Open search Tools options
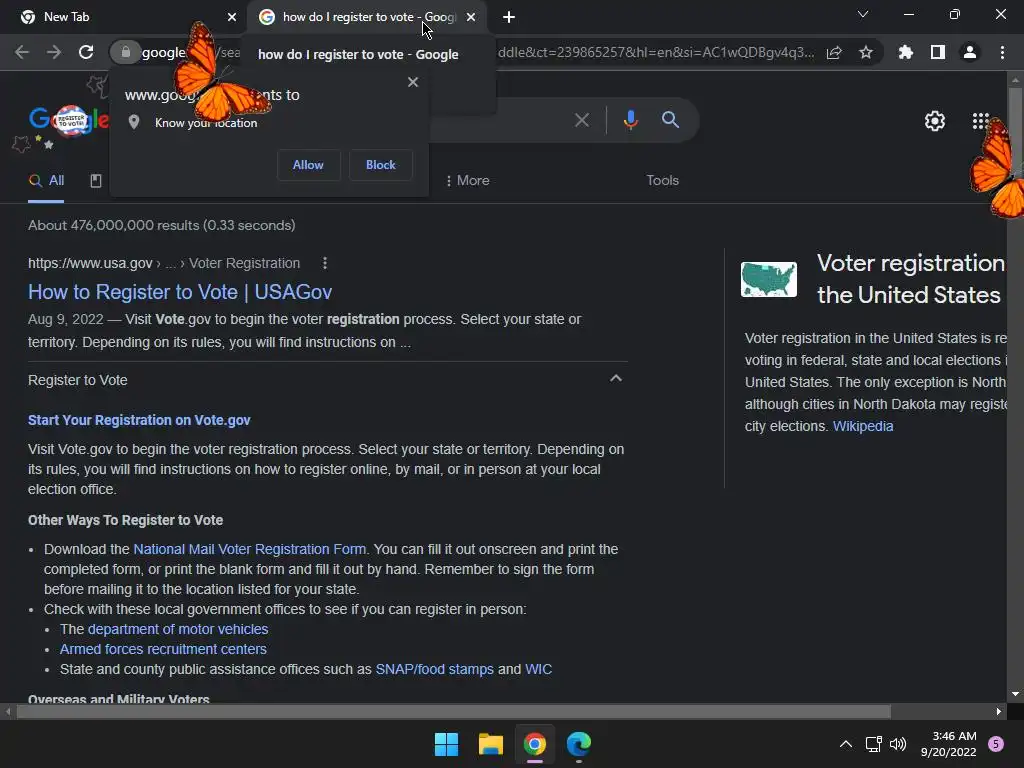The width and height of the screenshot is (1024, 768). pyautogui.click(x=662, y=181)
